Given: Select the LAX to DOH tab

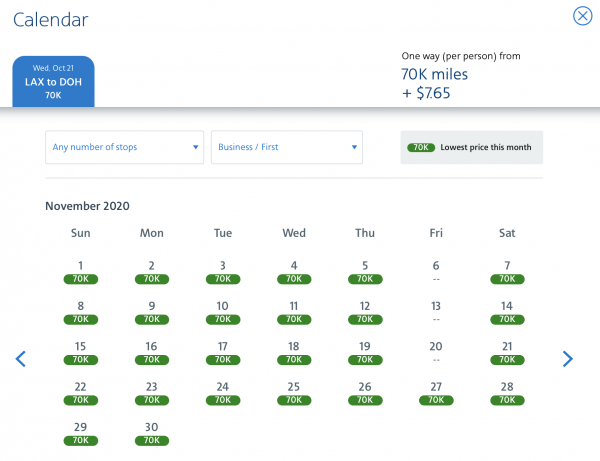Looking at the screenshot, I should pyautogui.click(x=53, y=82).
